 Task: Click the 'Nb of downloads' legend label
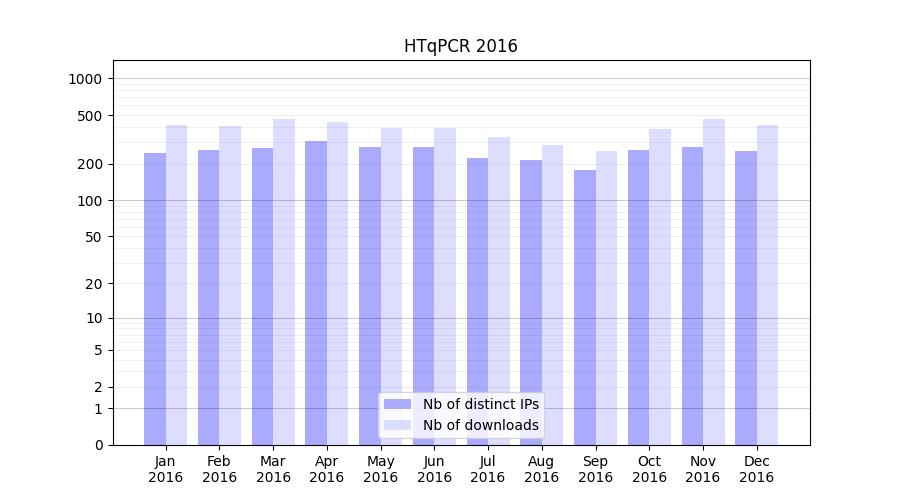tap(480, 425)
